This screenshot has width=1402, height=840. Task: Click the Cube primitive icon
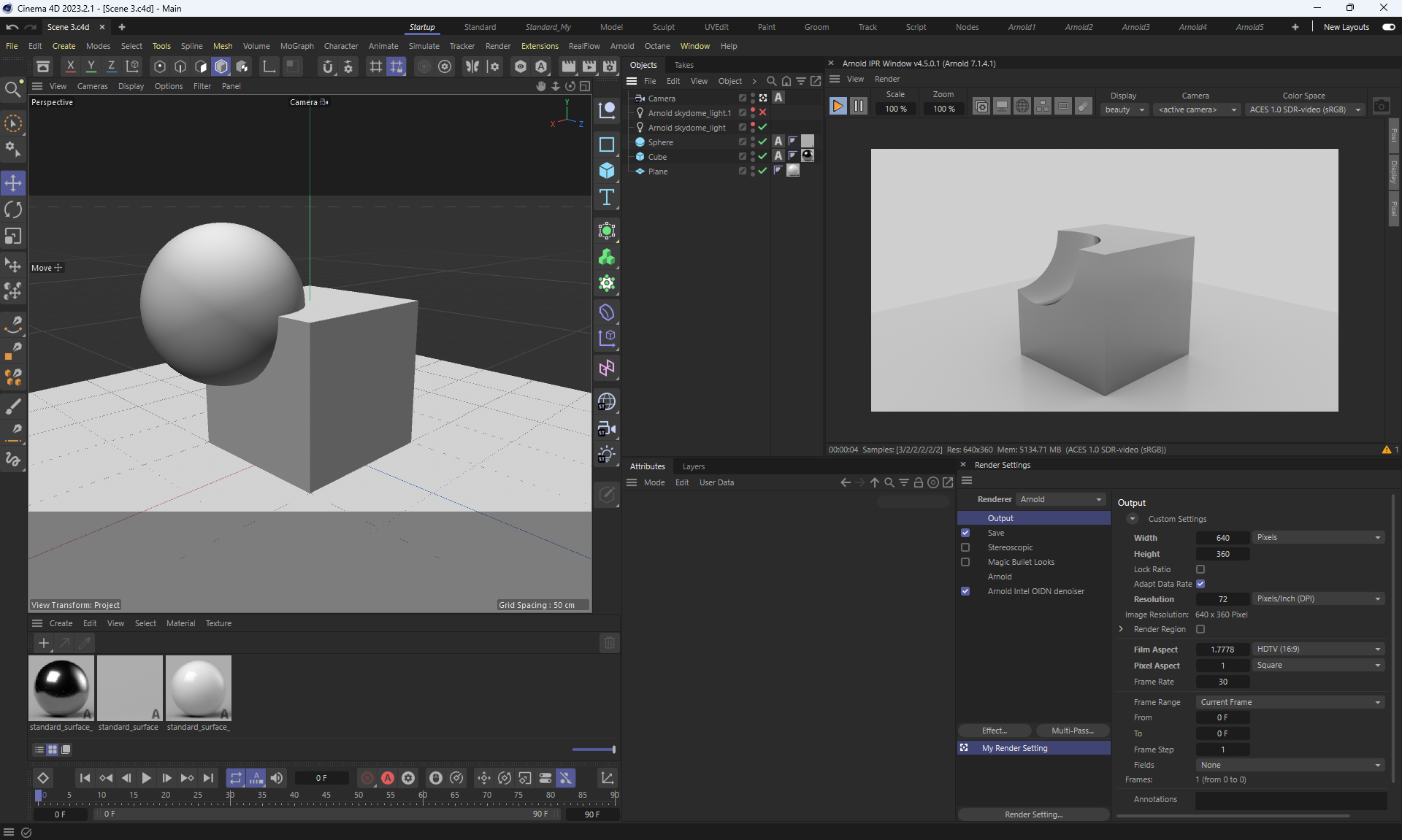coord(607,171)
